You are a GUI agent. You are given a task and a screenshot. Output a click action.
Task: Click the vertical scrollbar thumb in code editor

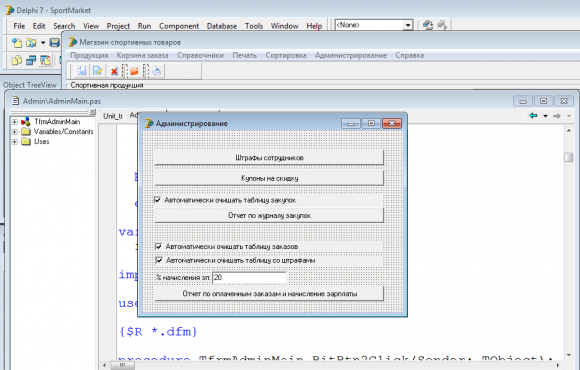(x=569, y=157)
